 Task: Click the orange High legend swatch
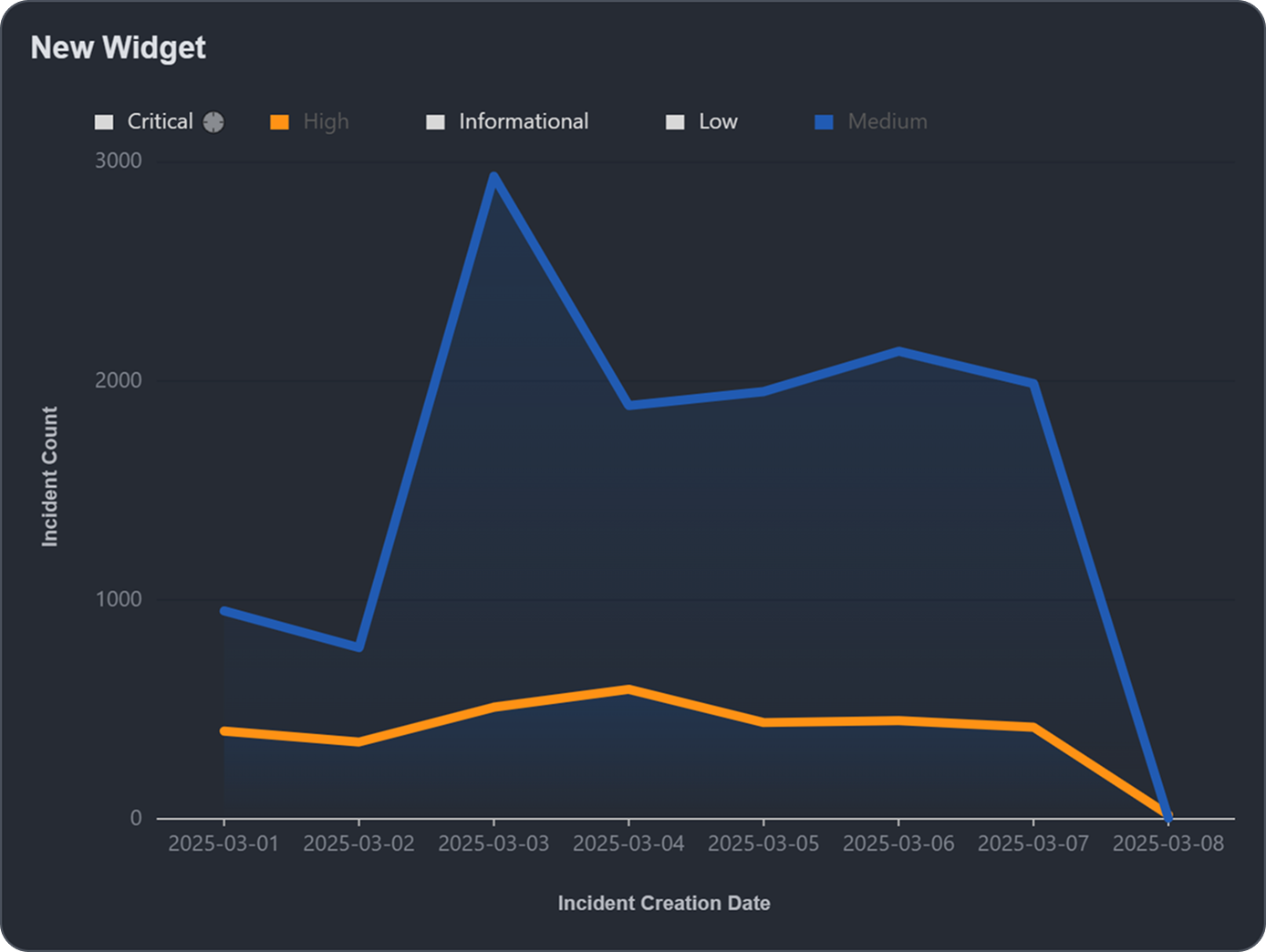click(279, 122)
